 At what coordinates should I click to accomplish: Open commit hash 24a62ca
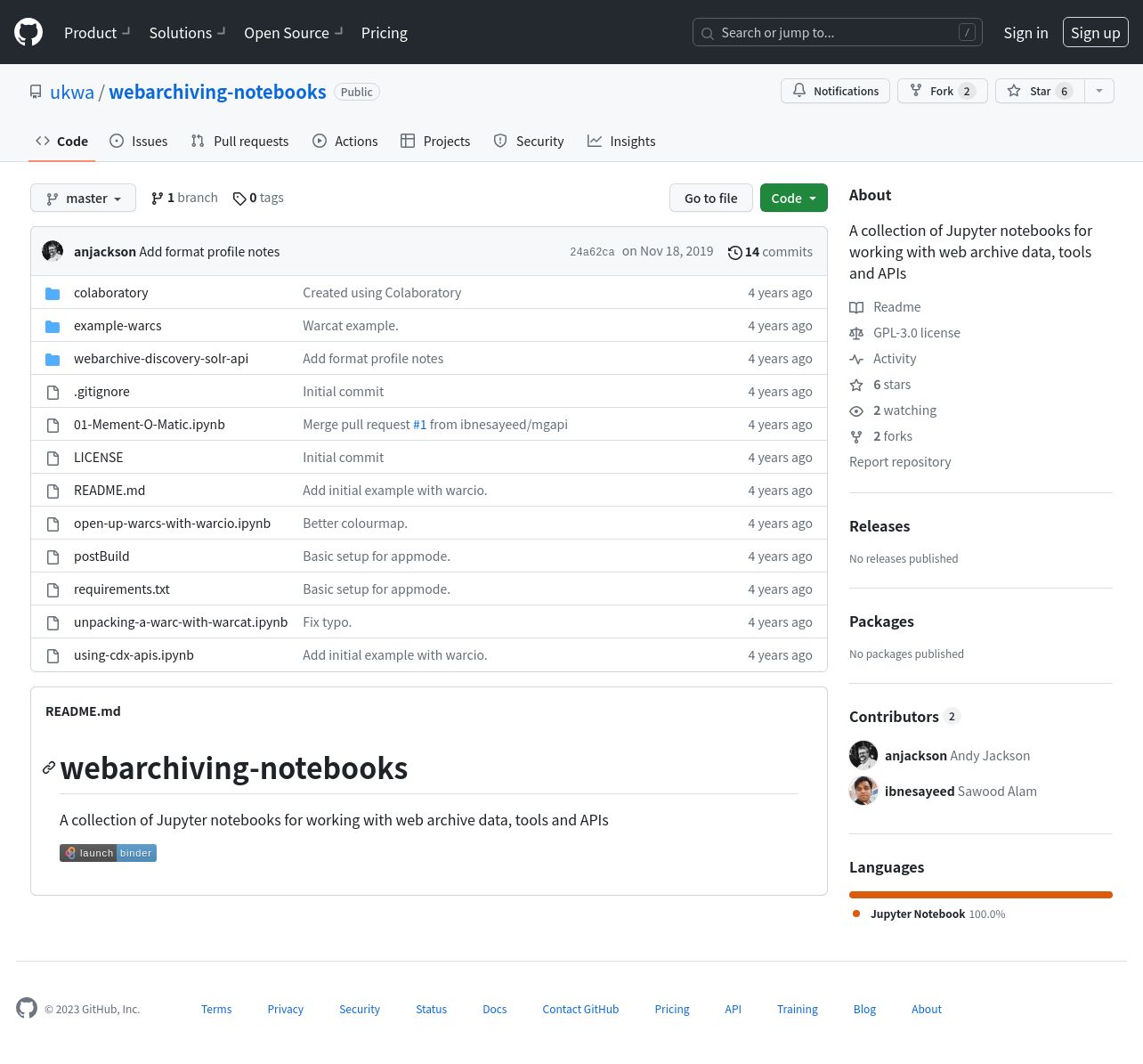click(592, 252)
